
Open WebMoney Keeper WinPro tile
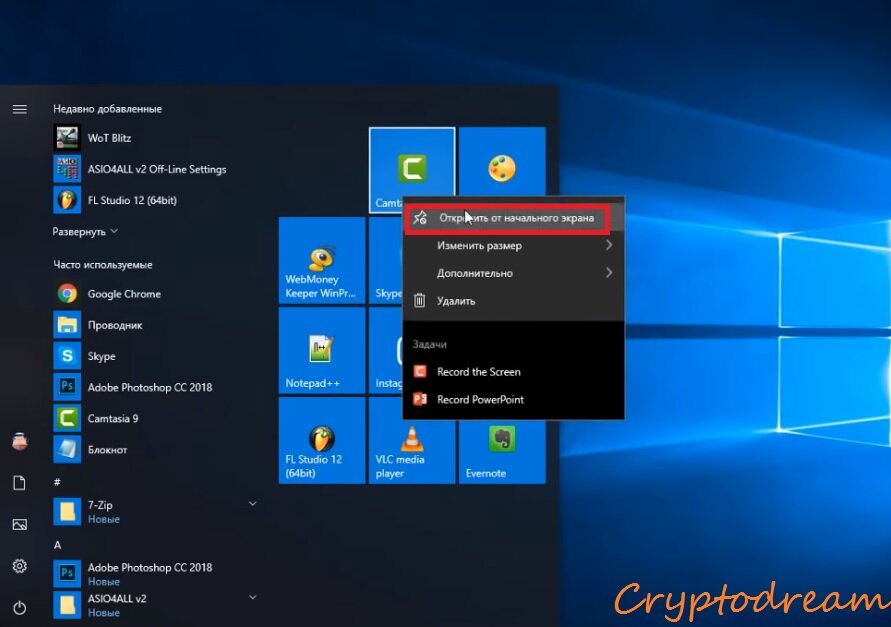pyautogui.click(x=322, y=260)
